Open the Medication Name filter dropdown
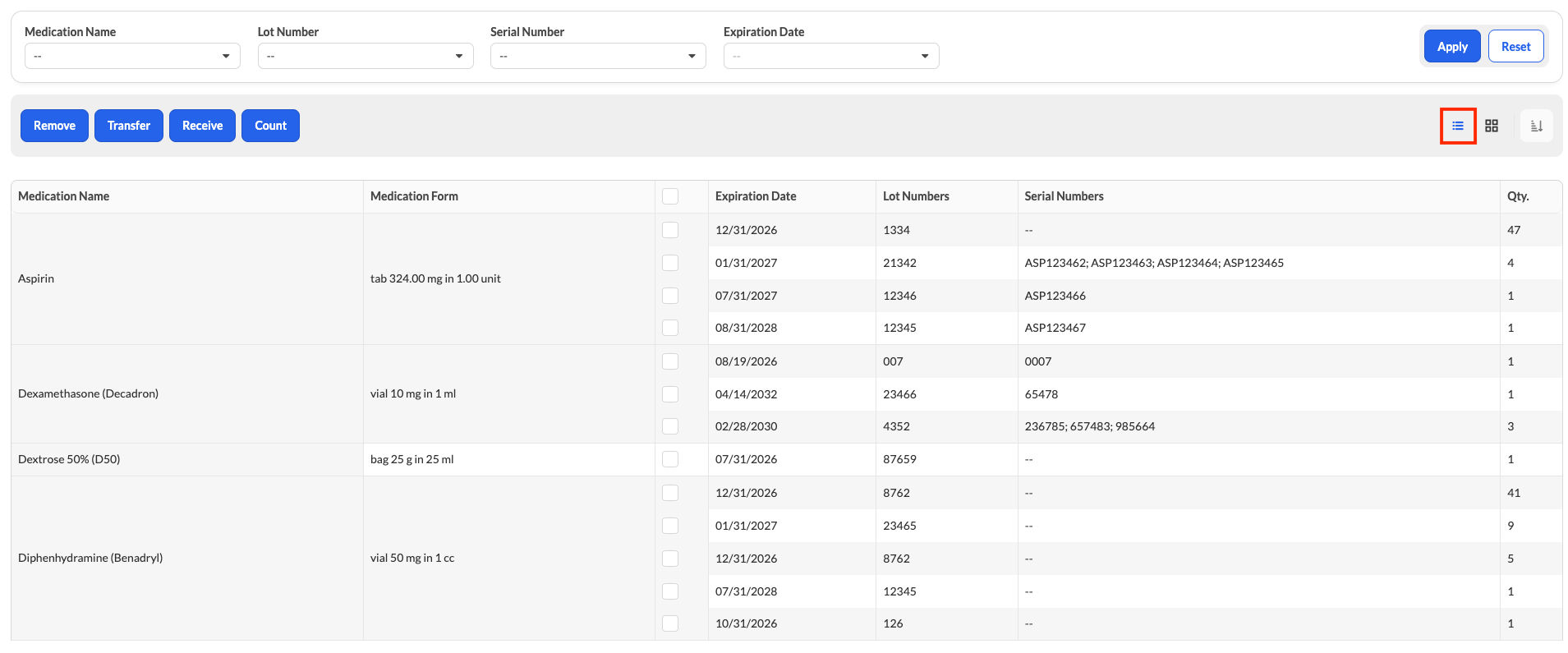Image resolution: width=1568 pixels, height=653 pixels. (x=132, y=56)
